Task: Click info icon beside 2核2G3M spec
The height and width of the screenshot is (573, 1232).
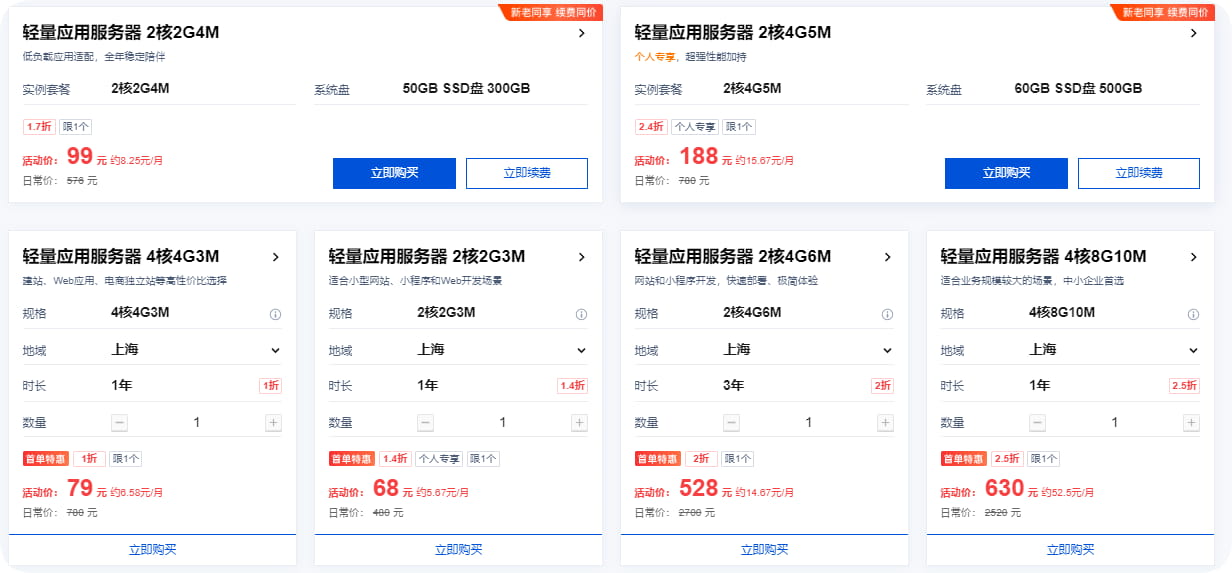Action: pos(581,314)
